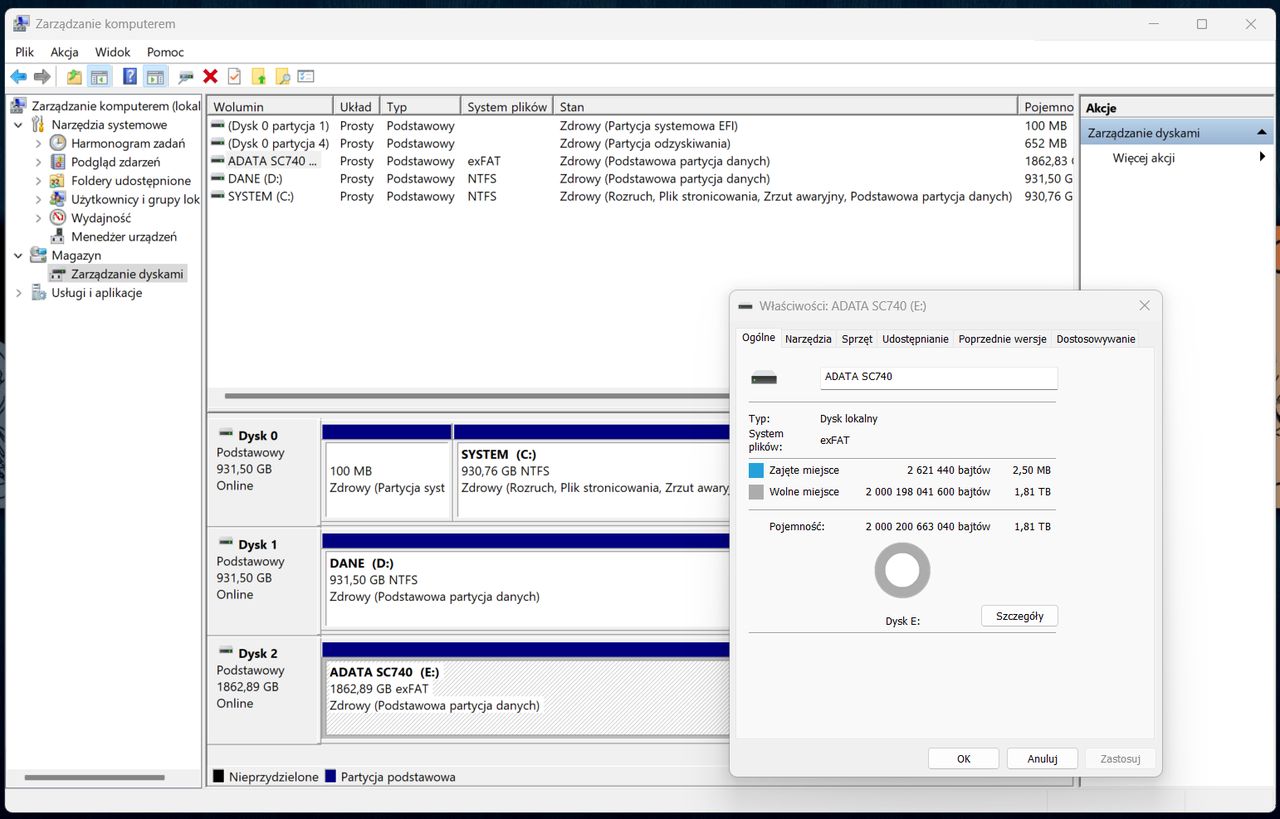Screen dimensions: 1280x819
Task: Select the SYSTEM (C:) volume row
Action: [641, 197]
